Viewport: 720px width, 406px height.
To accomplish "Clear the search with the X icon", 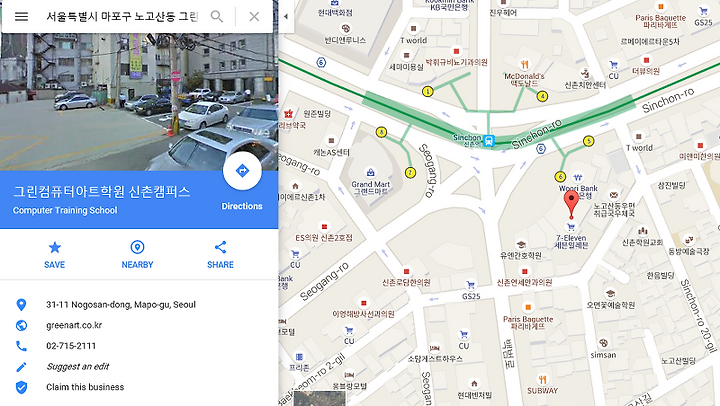I will (x=254, y=17).
